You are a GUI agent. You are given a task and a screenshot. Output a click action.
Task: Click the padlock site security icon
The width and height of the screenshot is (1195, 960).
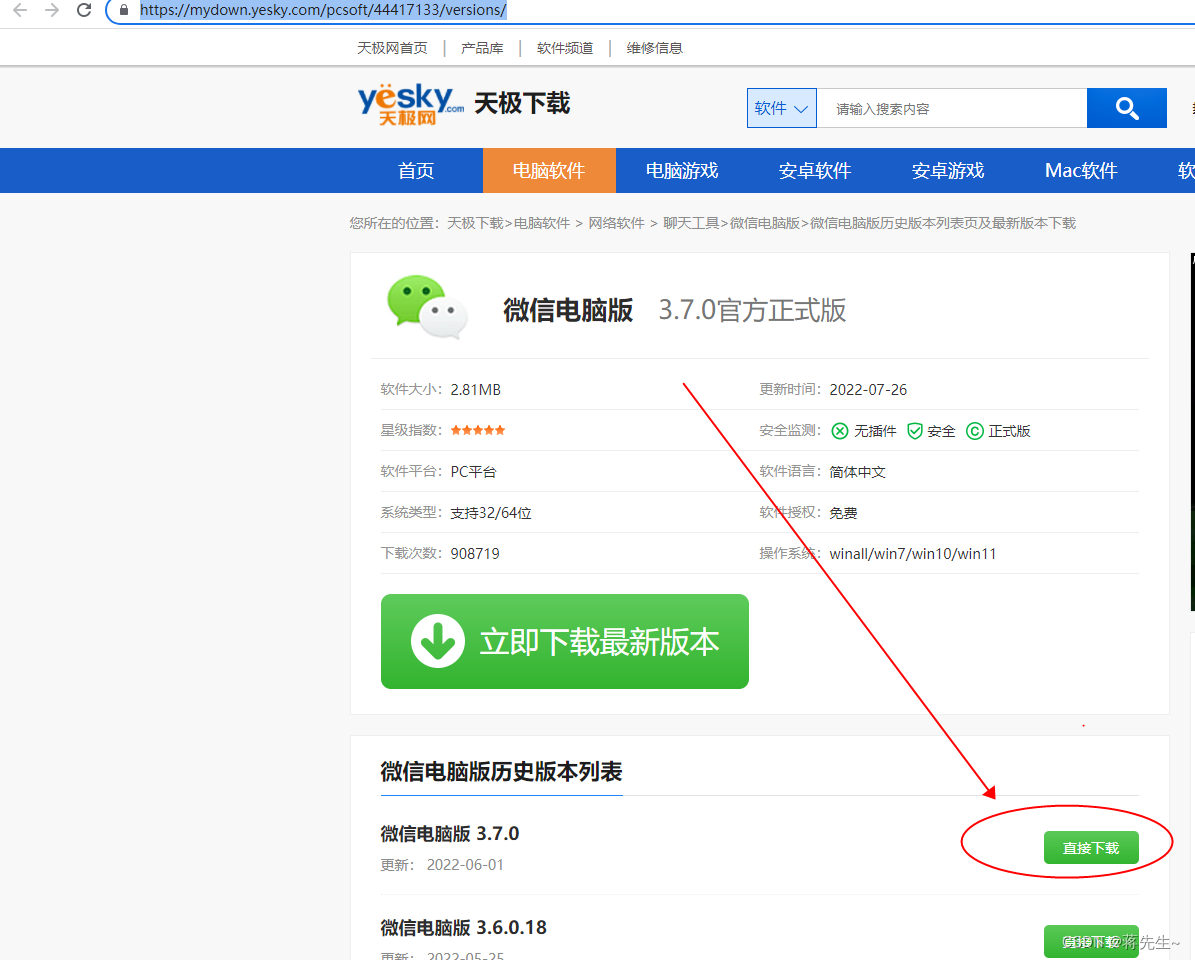pos(123,10)
